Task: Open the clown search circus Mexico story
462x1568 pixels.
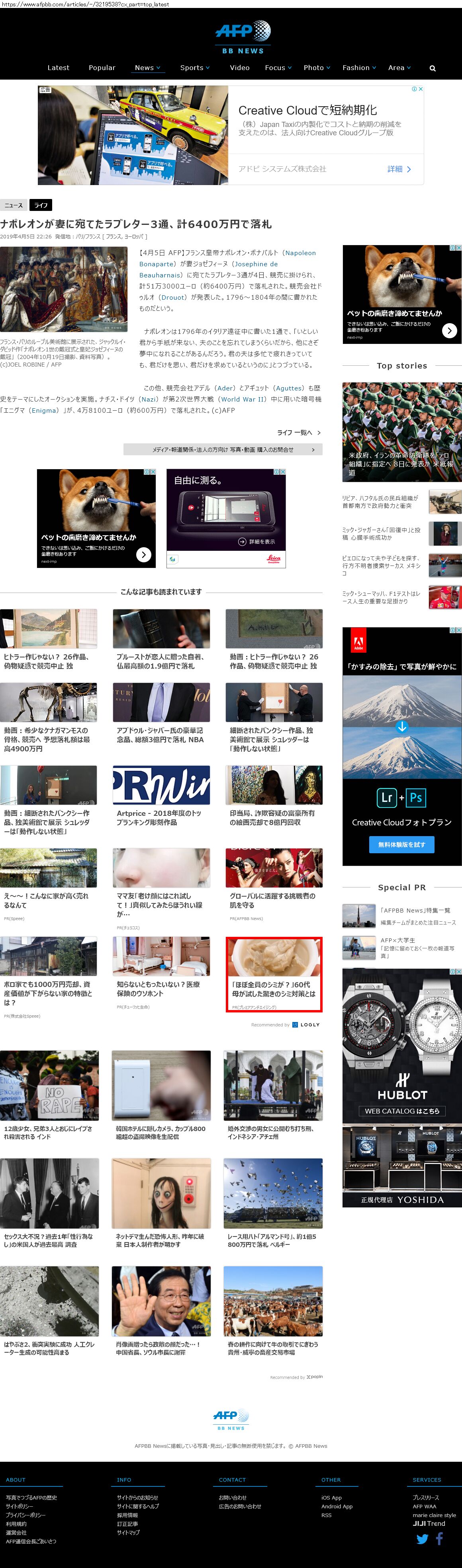Action: click(x=401, y=566)
